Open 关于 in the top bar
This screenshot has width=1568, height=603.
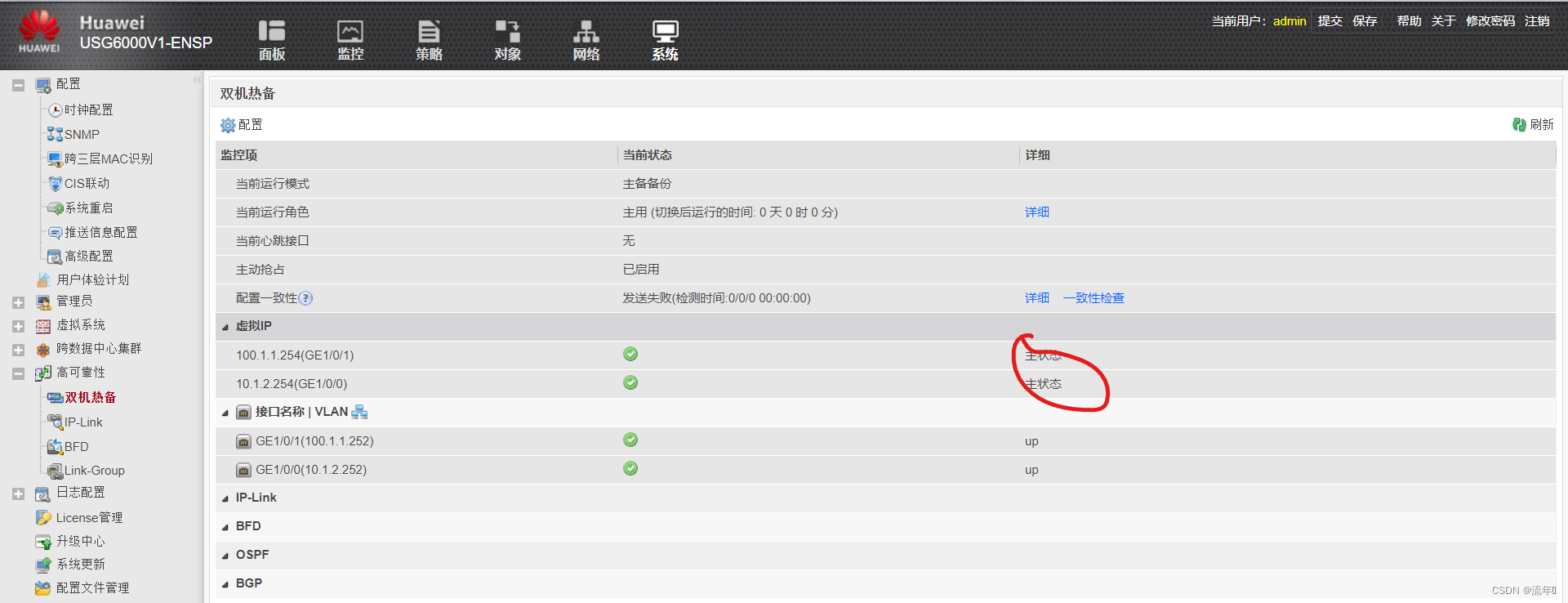tap(1443, 21)
